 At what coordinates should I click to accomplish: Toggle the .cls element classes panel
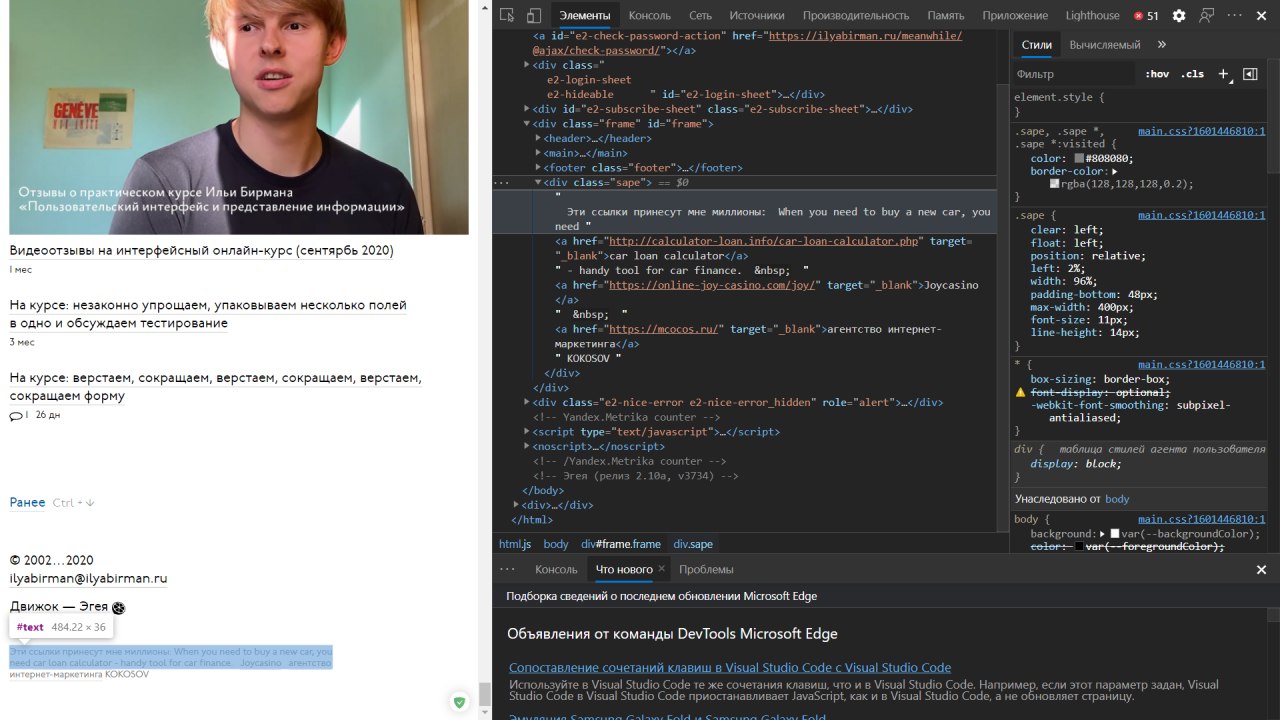[1192, 74]
